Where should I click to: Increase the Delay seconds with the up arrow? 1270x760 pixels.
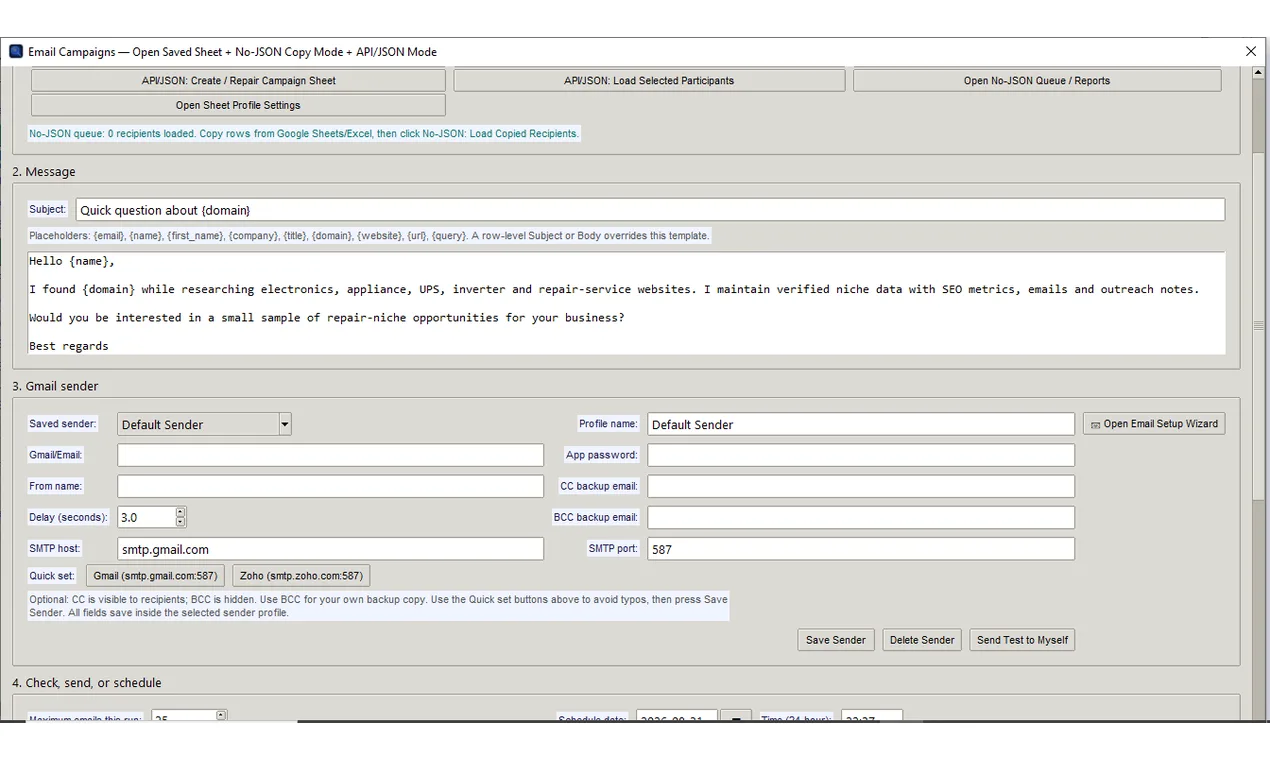[180, 512]
